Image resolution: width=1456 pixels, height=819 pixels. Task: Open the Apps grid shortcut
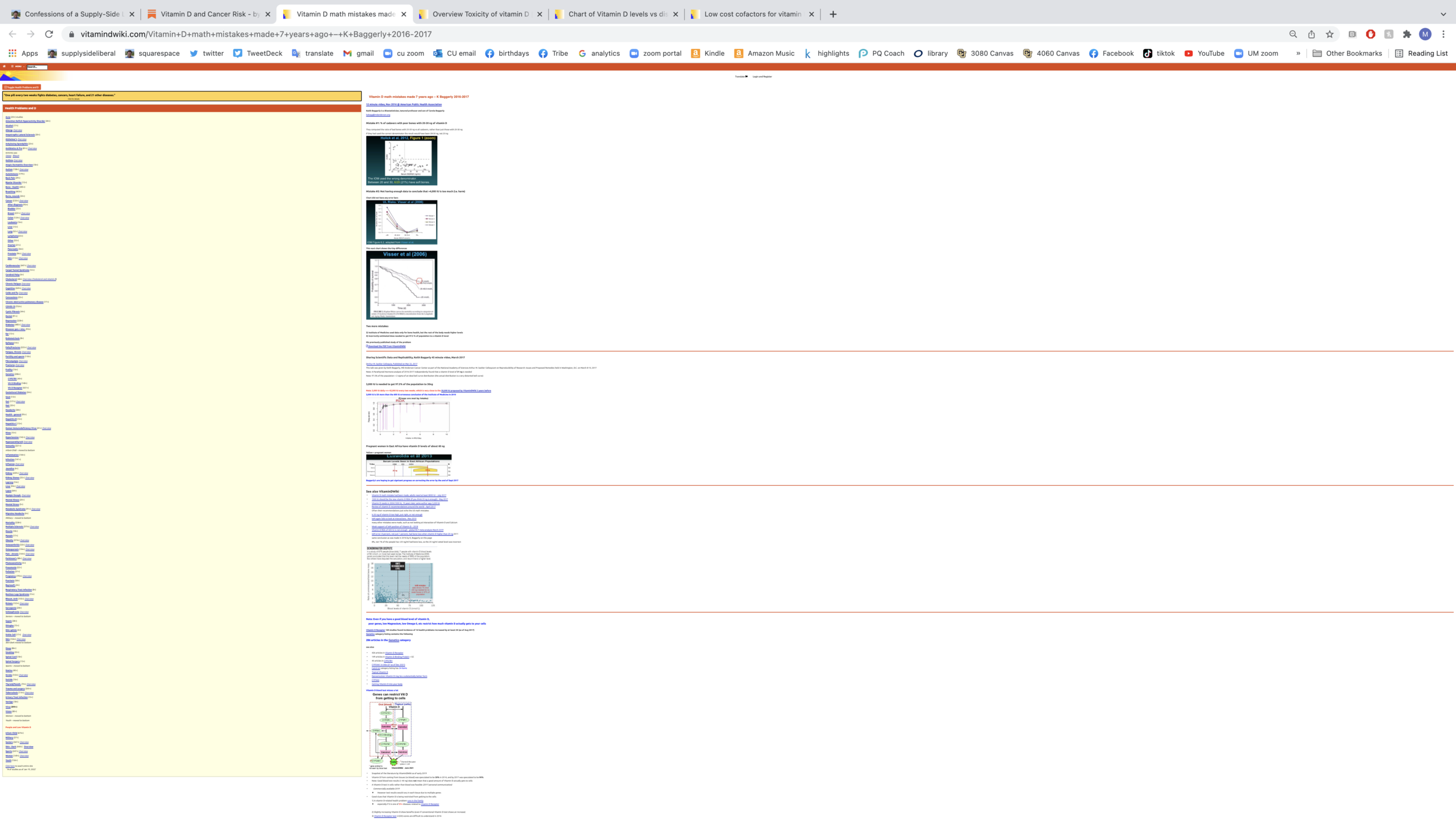click(x=23, y=53)
